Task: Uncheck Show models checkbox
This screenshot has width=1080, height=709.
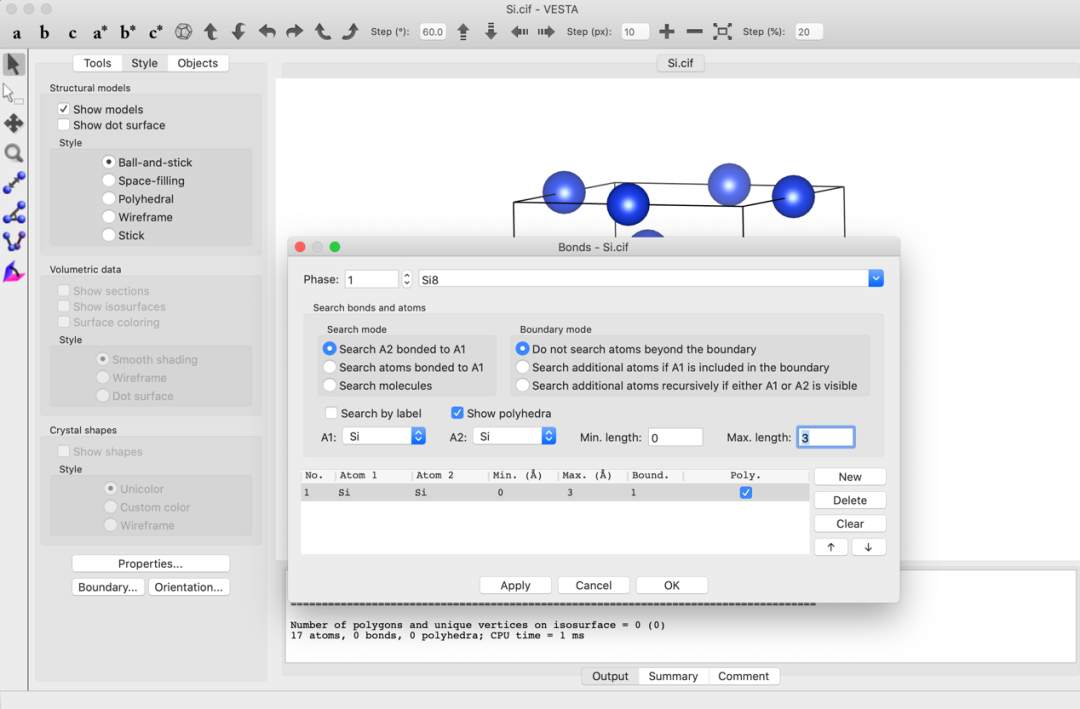Action: (x=63, y=109)
